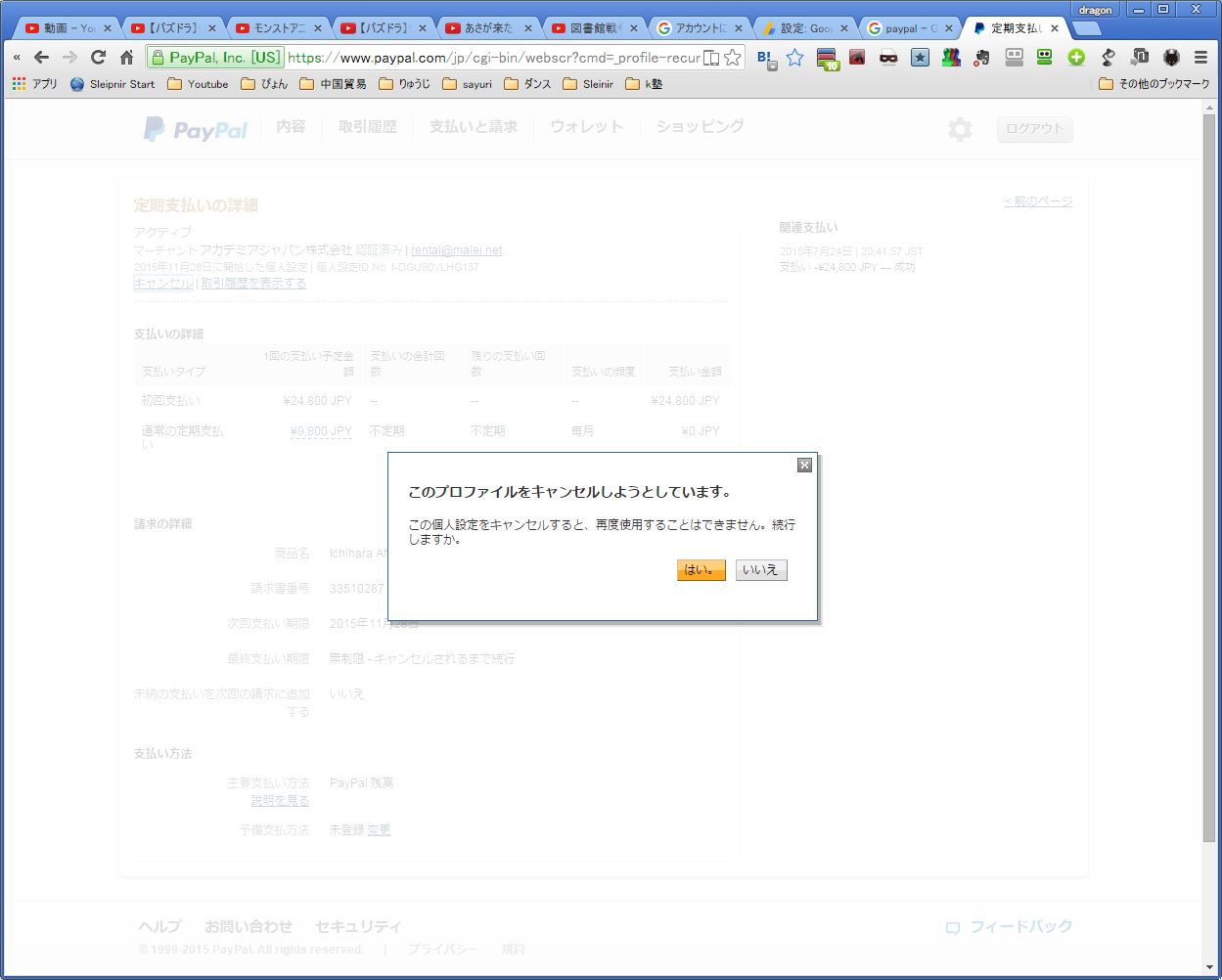
Task: Open the k塾 bookmarks folder
Action: point(644,84)
